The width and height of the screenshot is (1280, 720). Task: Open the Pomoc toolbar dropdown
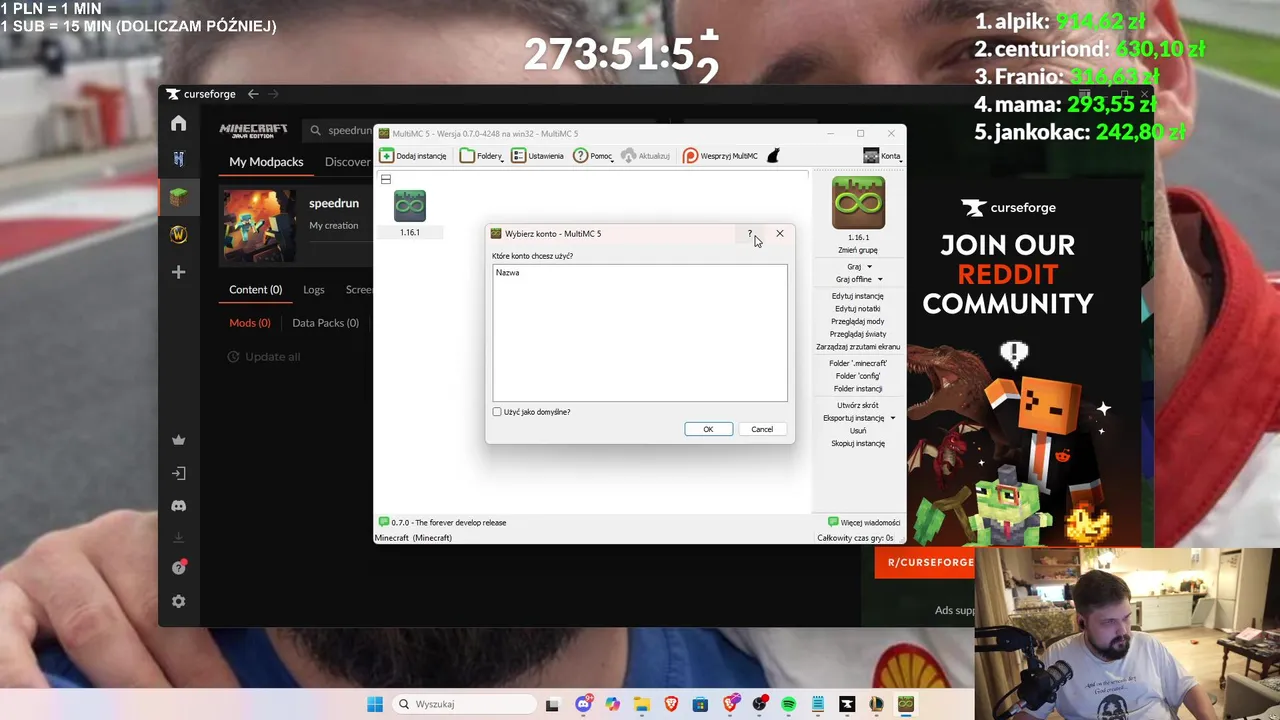tap(593, 156)
